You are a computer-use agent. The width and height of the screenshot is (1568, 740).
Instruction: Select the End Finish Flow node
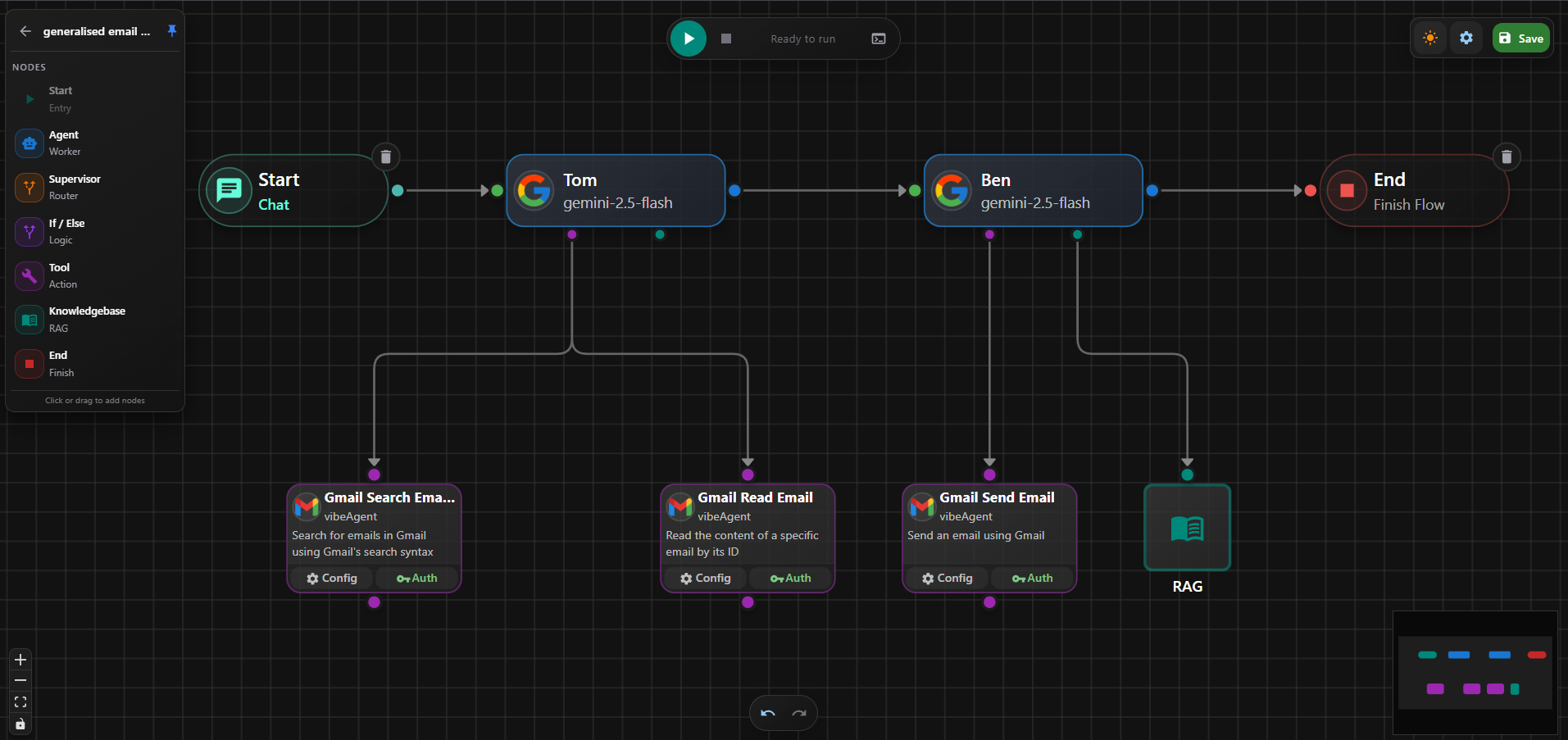(x=1414, y=191)
